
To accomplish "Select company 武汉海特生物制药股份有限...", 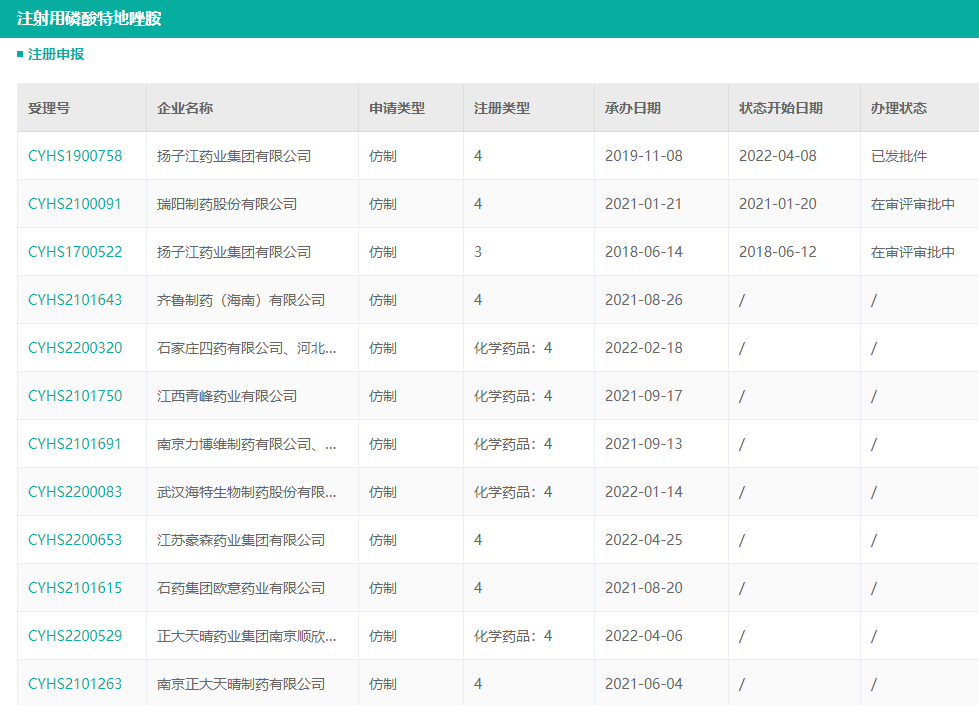I will tap(247, 492).
